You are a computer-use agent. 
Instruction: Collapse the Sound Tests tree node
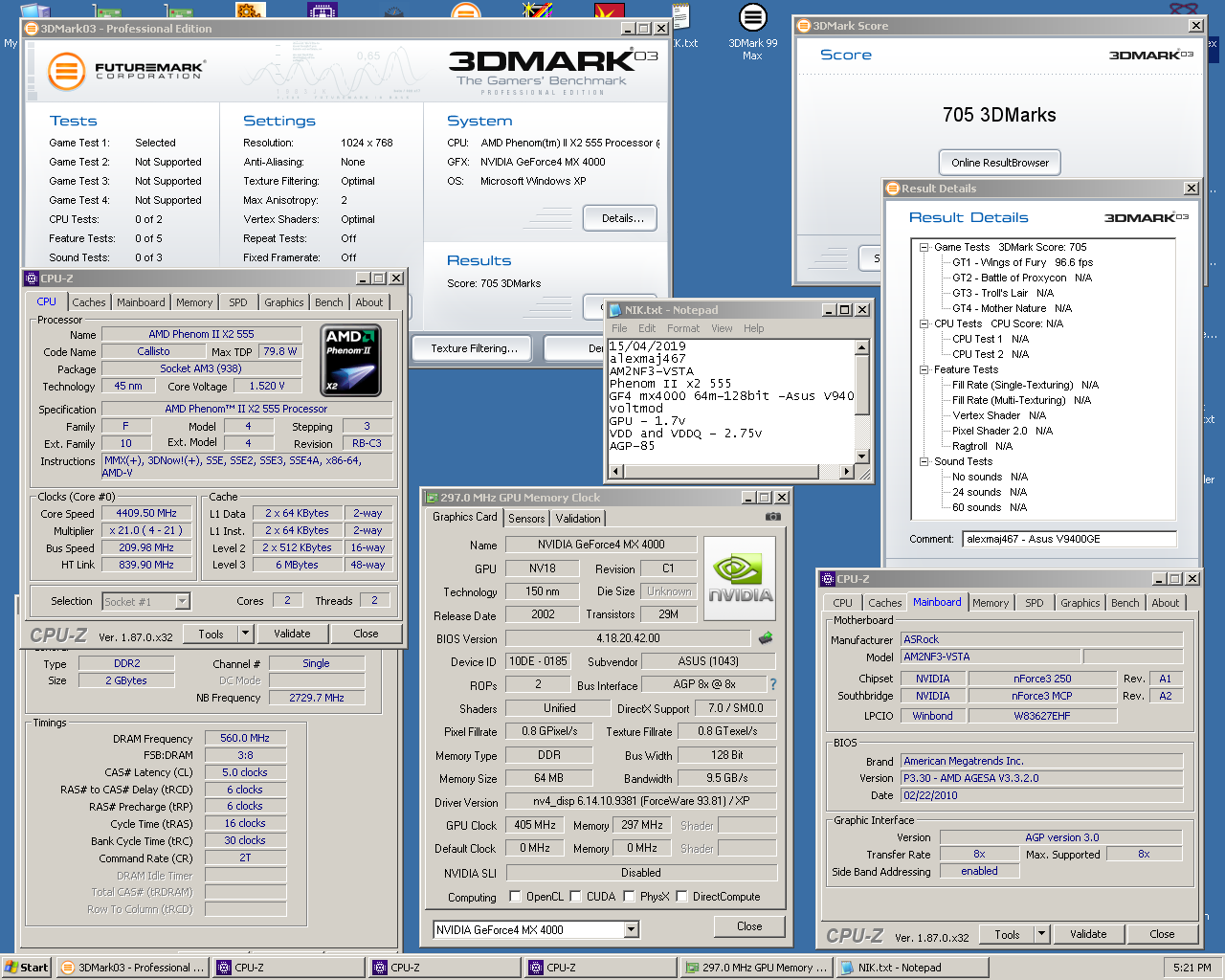pyautogui.click(x=924, y=461)
